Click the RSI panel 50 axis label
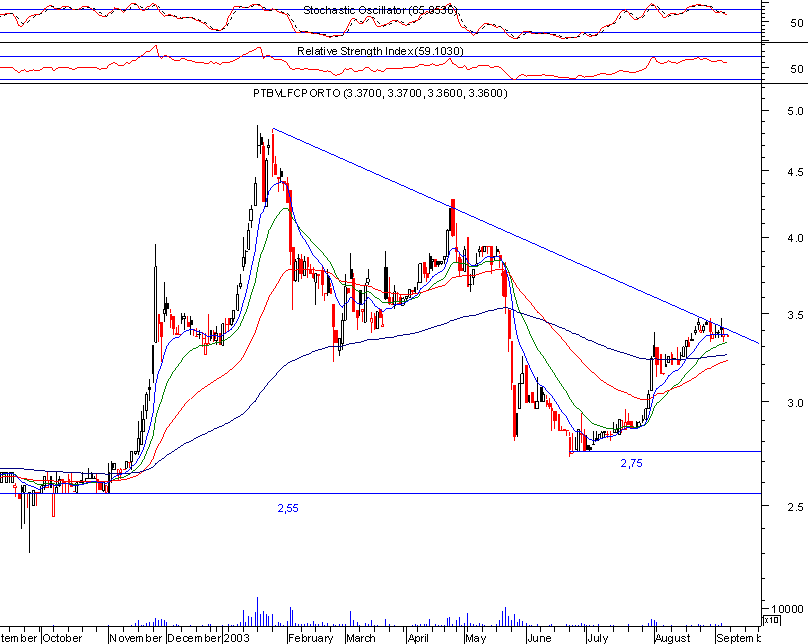Viewport: 808px width, 644px height. (x=797, y=69)
